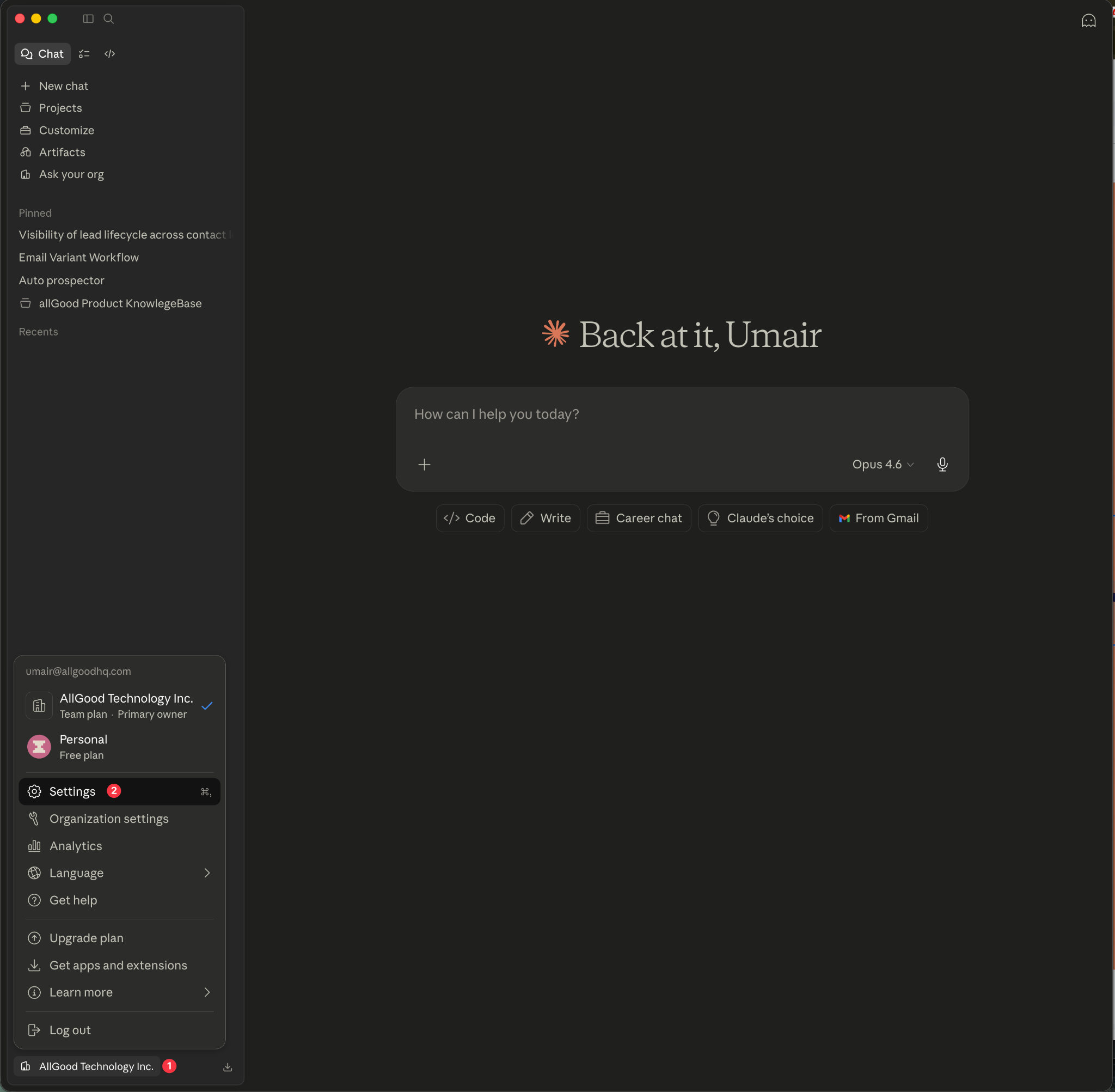Click the download icon at sidebar bottom
1115x1092 pixels.
point(228,1067)
